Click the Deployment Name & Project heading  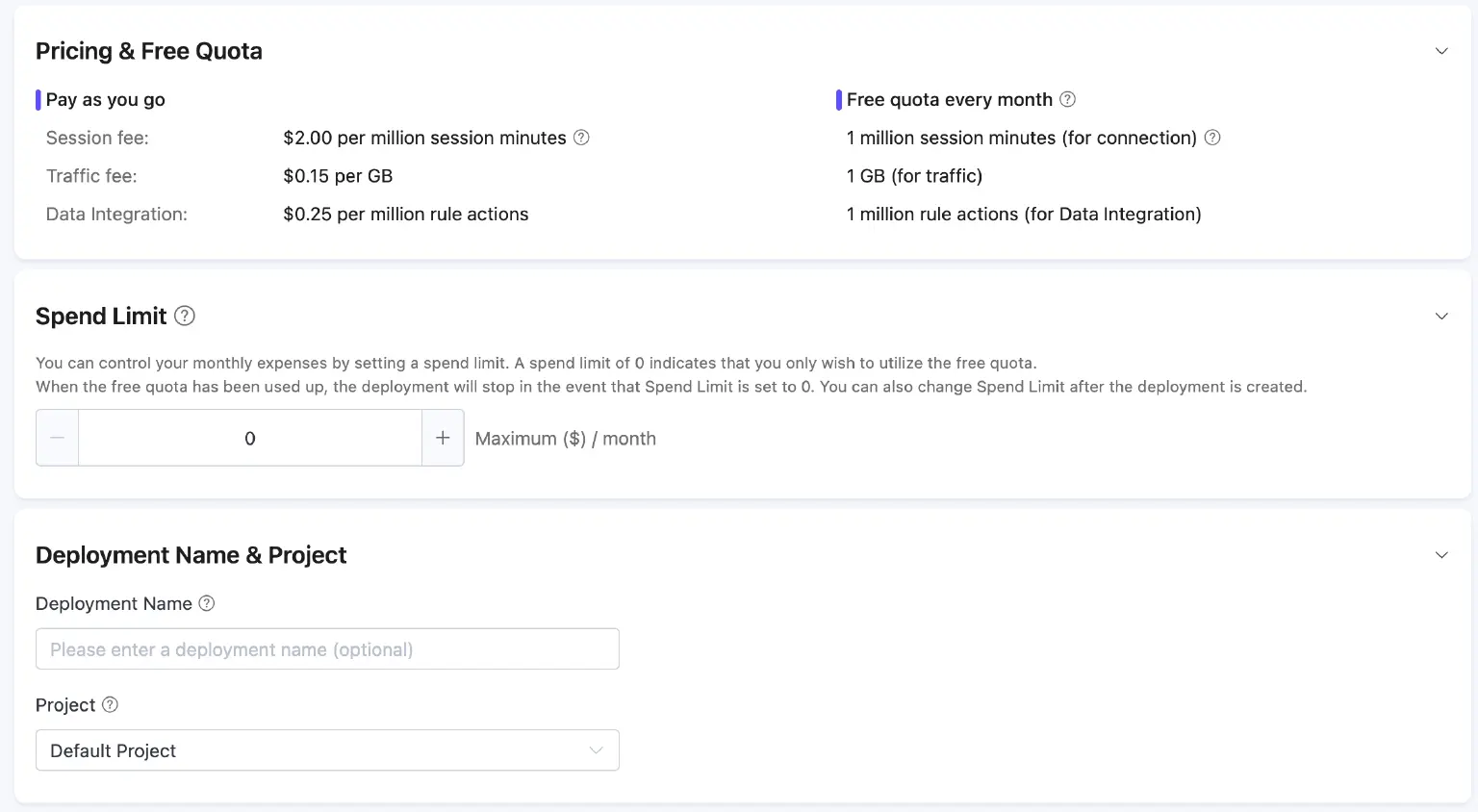click(191, 555)
